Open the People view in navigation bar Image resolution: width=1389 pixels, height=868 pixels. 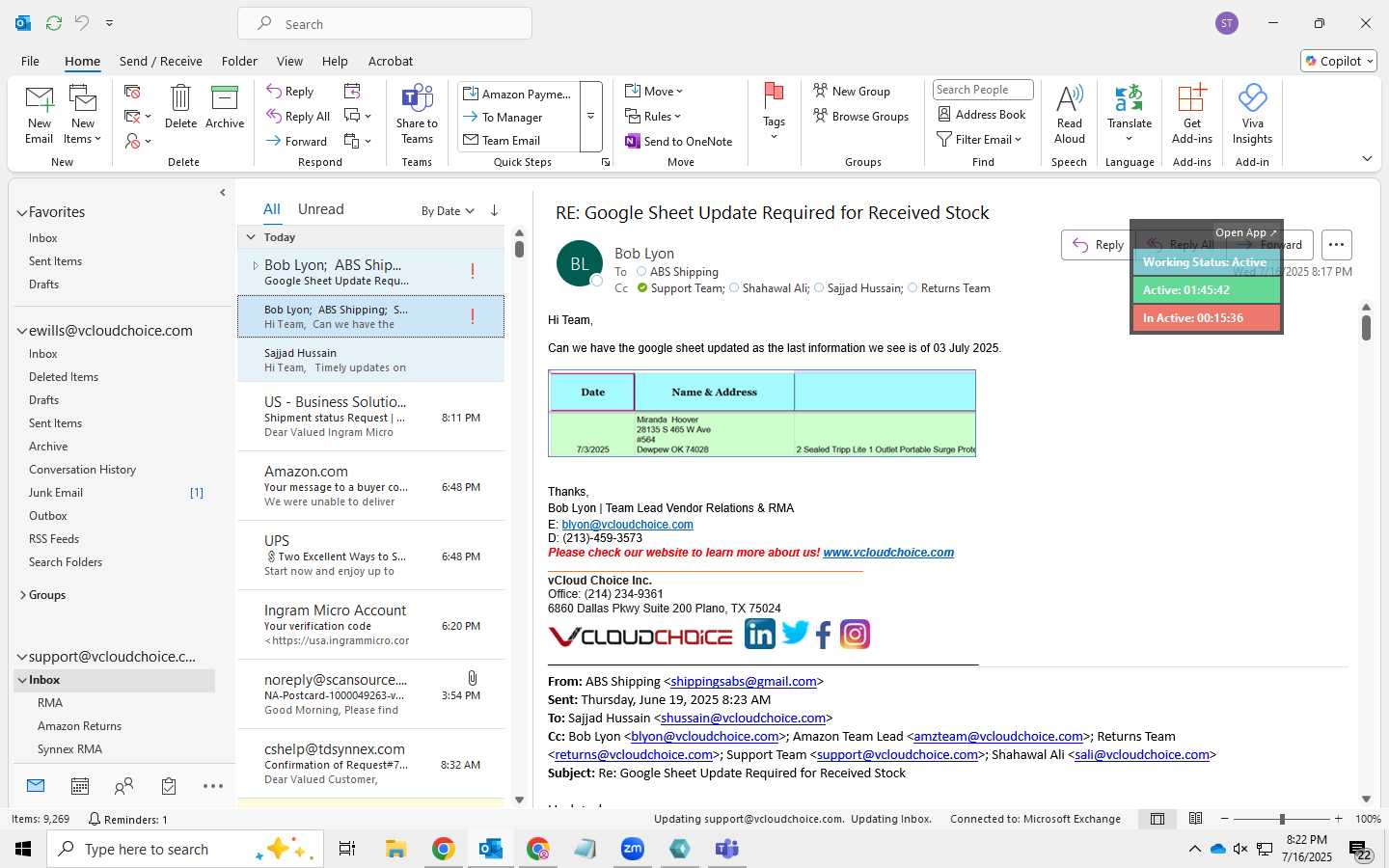coord(123,786)
